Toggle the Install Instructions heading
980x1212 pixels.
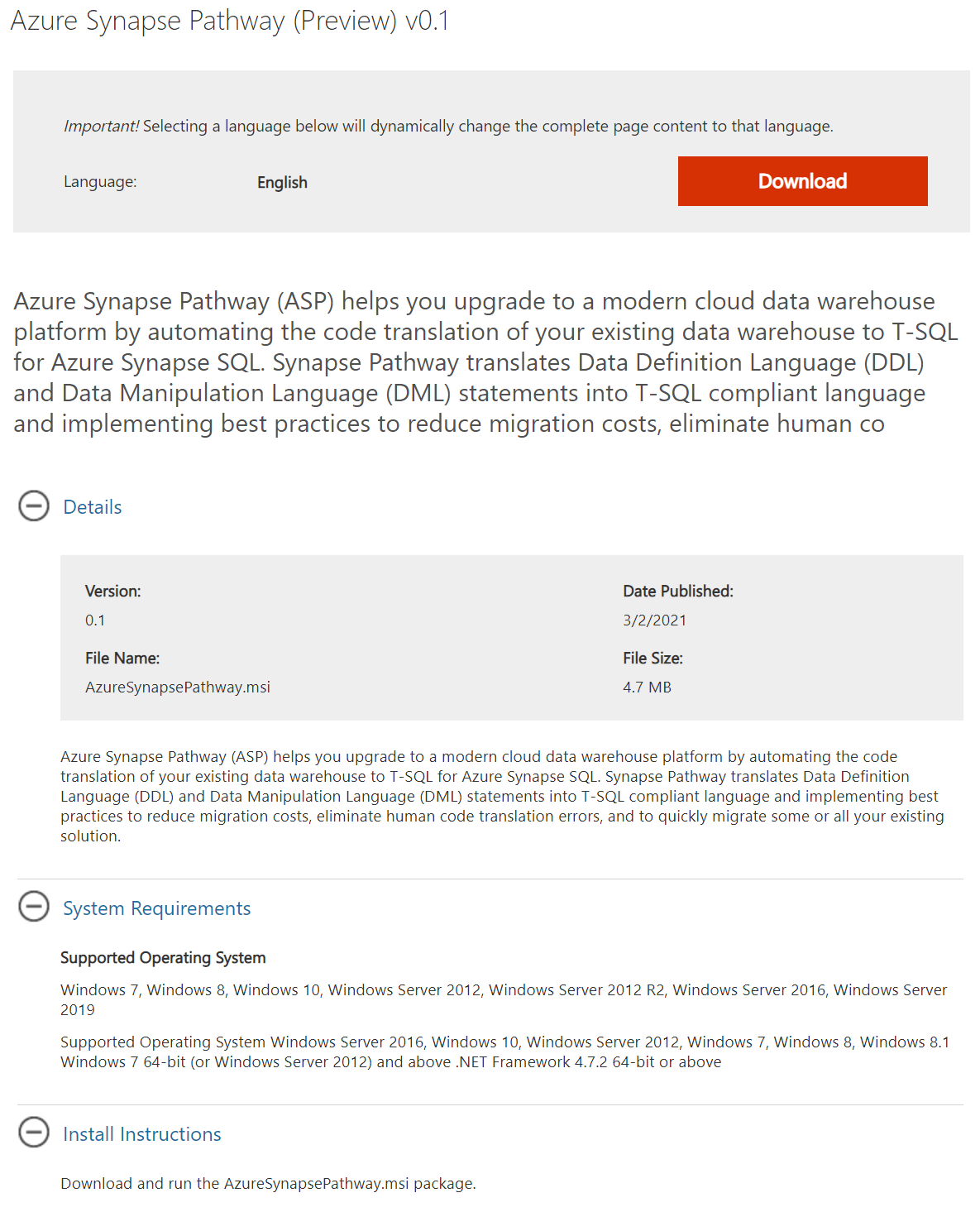(142, 1134)
